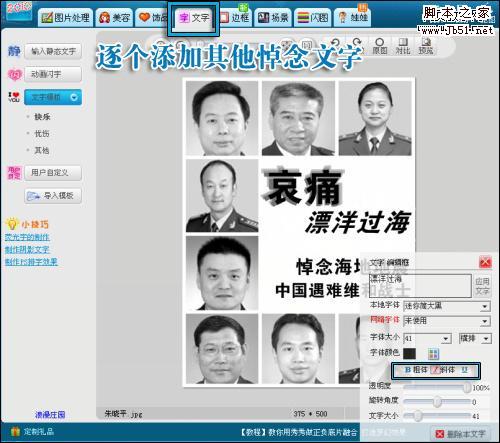Viewport: 500px width, 443px height.
Task: Select the 中国遇难维和 text line on canvas
Action: tap(317, 290)
